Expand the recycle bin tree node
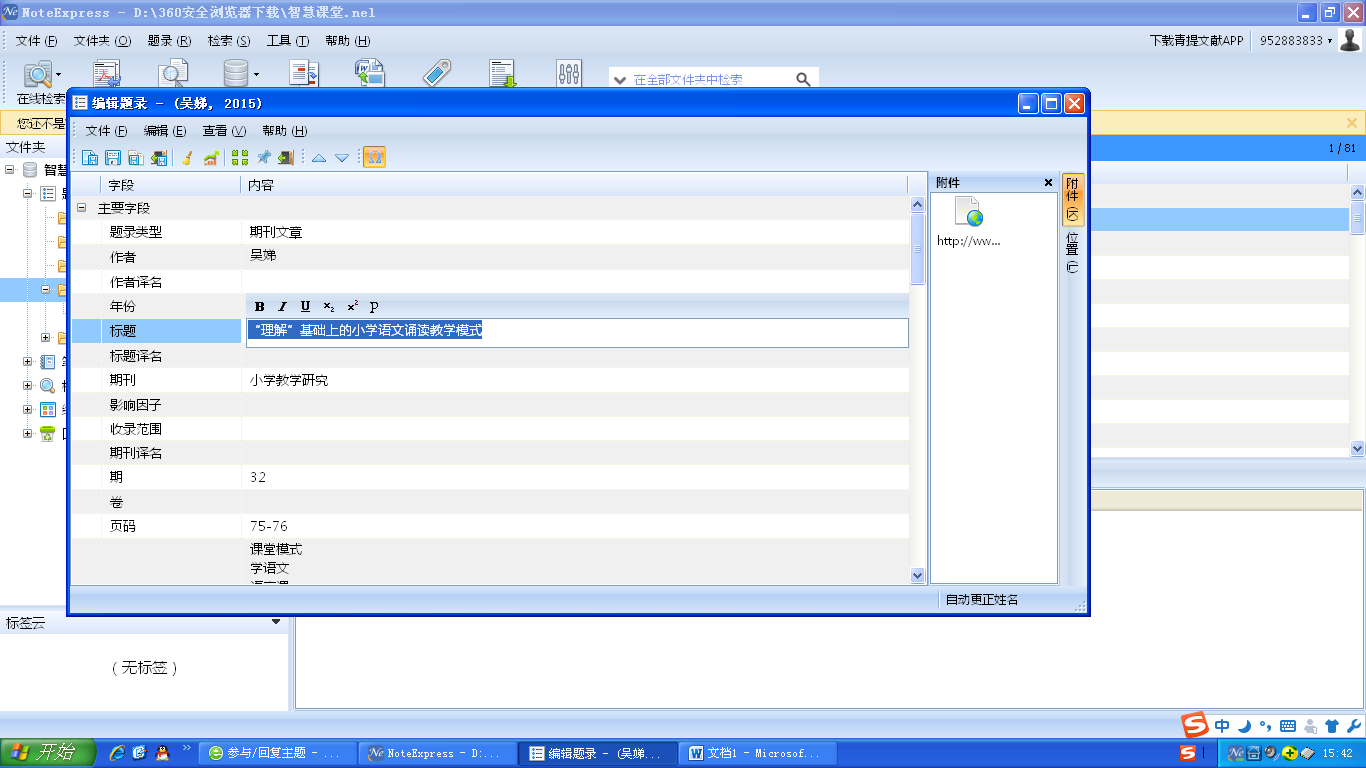The height and width of the screenshot is (768, 1366). coord(28,434)
